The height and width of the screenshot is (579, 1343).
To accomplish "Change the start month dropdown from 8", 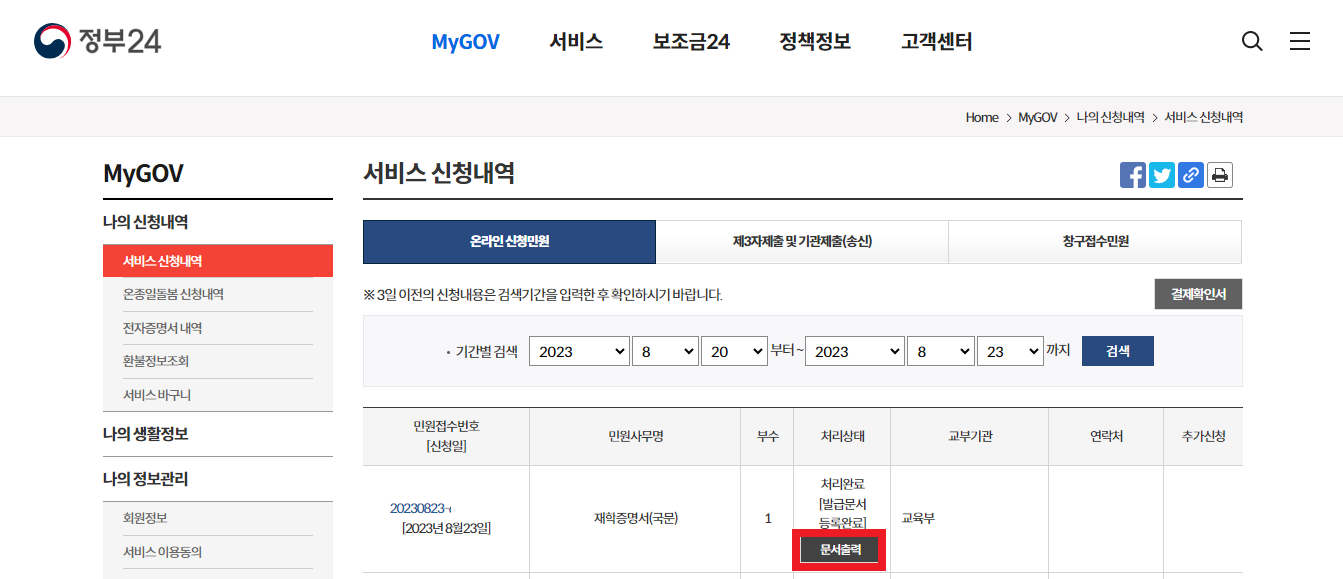I will coord(664,350).
